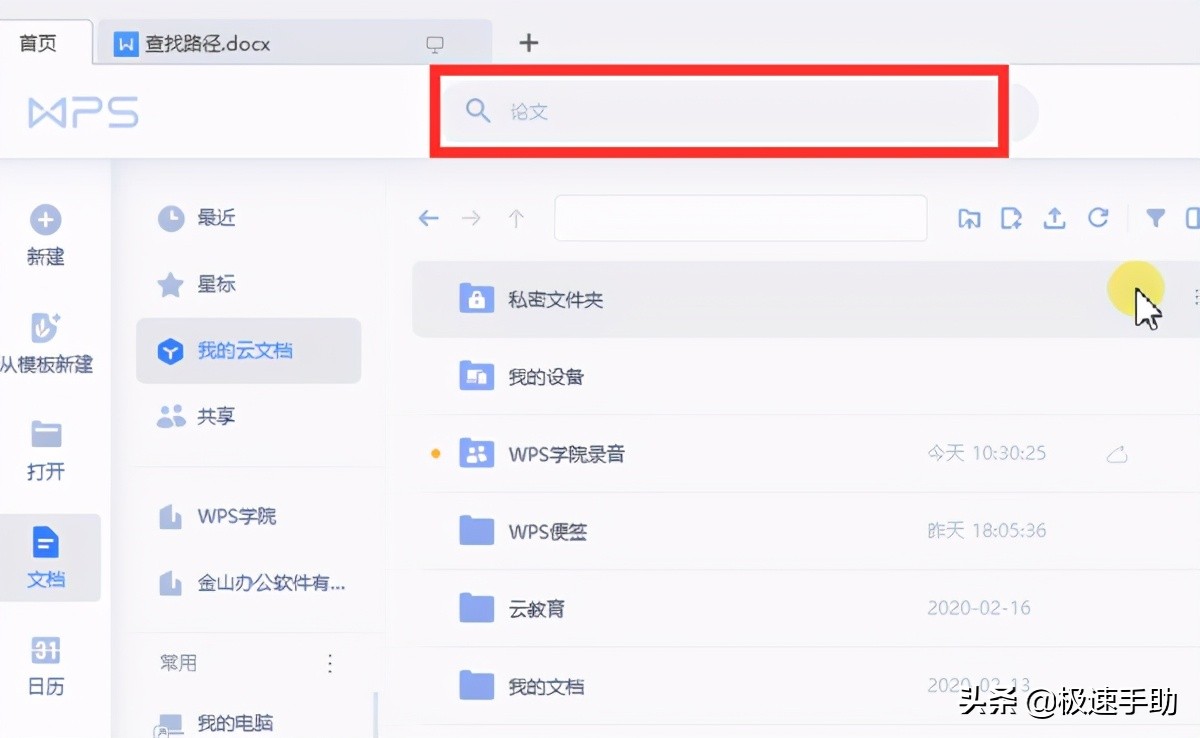The image size is (1200, 738).
Task: Click the new document icon near upload
Action: coord(1011,217)
